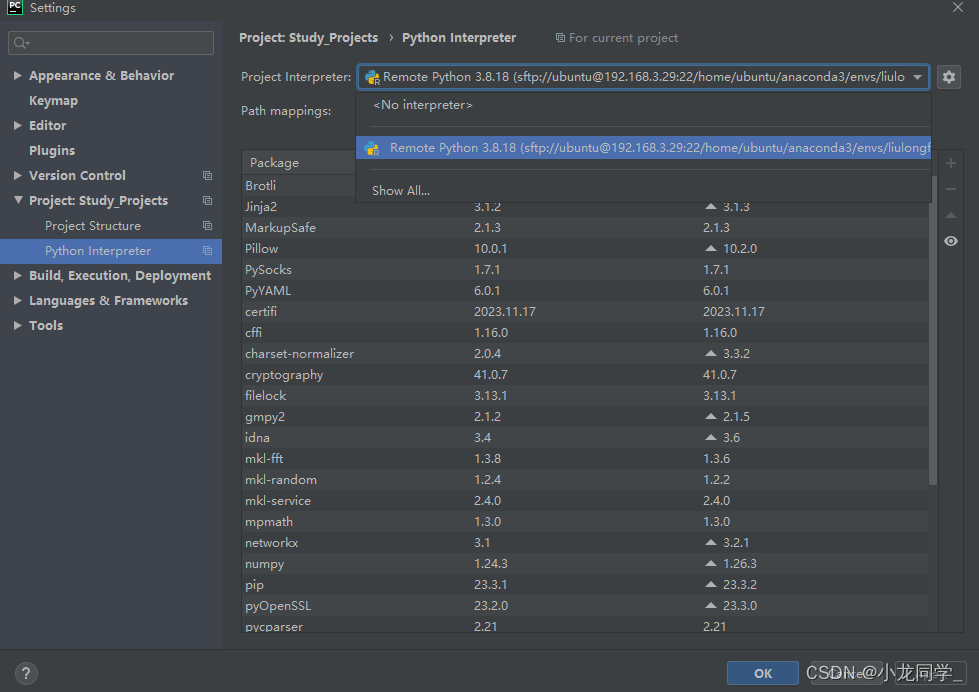
Task: Collapse the Project: Study_Projects section
Action: point(17,200)
